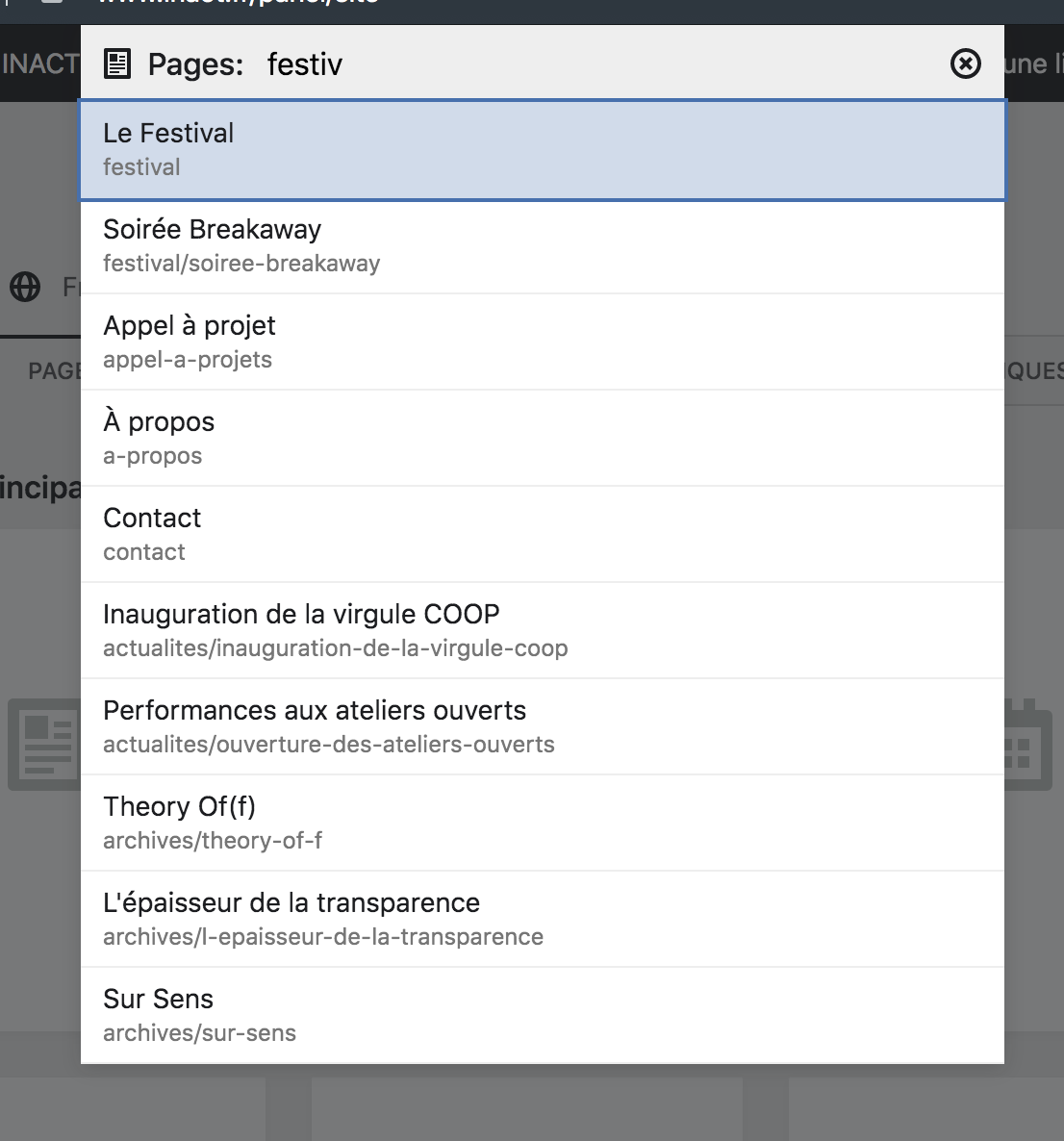
Task: Open Performances aux ateliers ouverts
Action: (x=544, y=725)
